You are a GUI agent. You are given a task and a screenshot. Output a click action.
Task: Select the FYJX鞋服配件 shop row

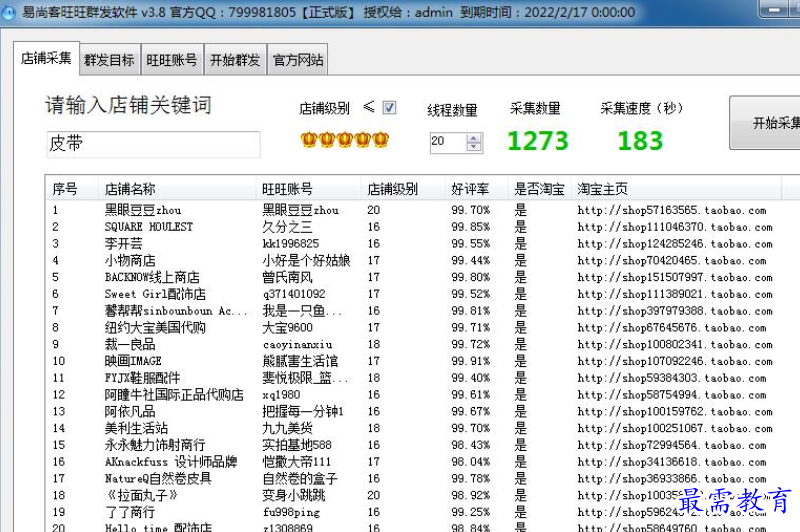pyautogui.click(x=142, y=378)
